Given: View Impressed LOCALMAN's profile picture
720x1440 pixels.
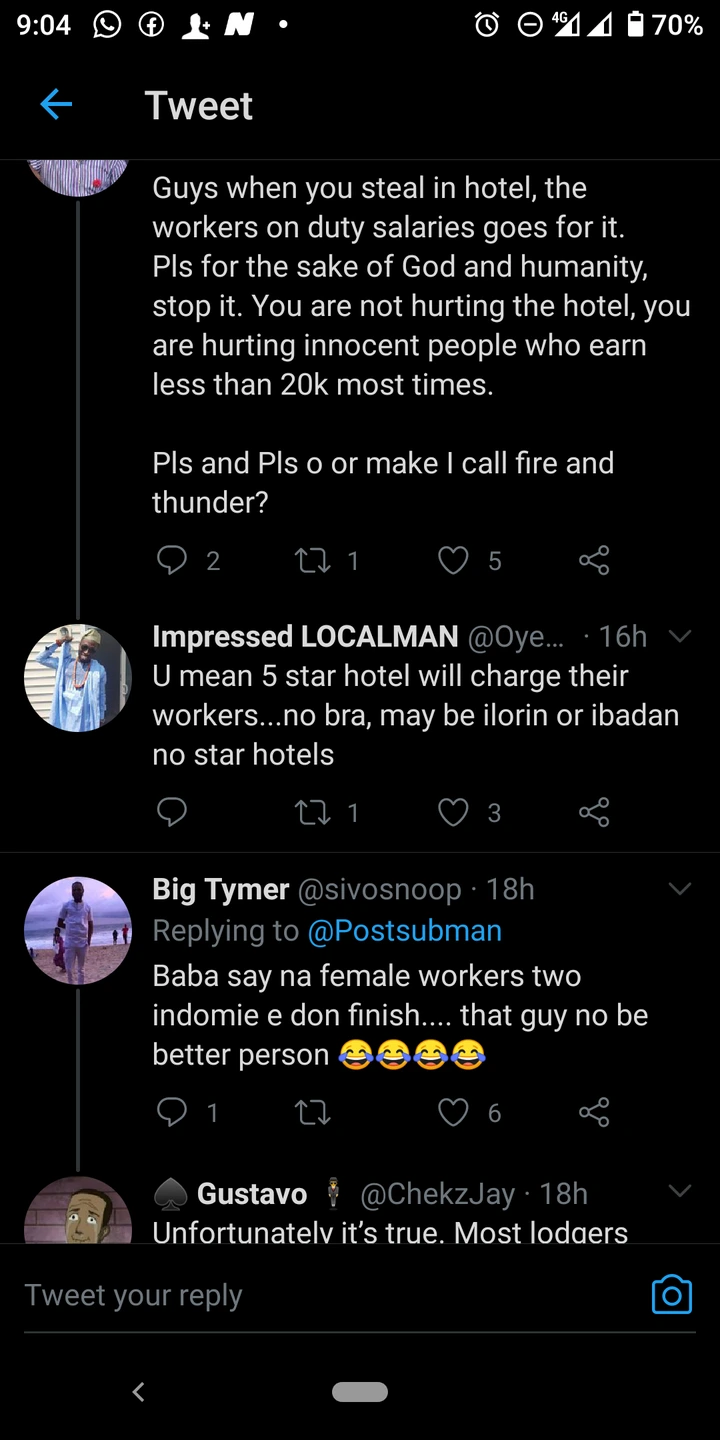Looking at the screenshot, I should coord(78,678).
